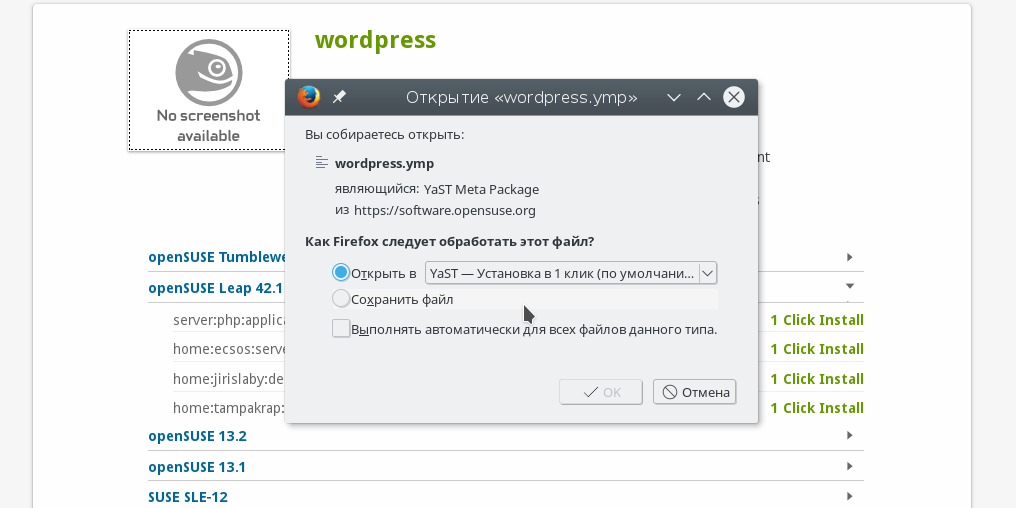Select the Сохранить файл radio button
Image resolution: width=1016 pixels, height=508 pixels.
click(341, 299)
